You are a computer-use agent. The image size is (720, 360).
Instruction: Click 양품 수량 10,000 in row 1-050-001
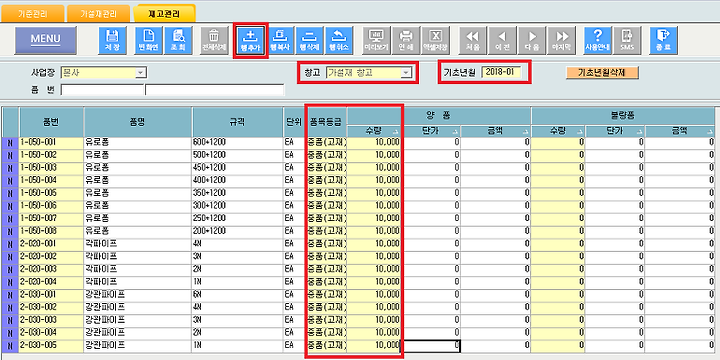[374, 142]
